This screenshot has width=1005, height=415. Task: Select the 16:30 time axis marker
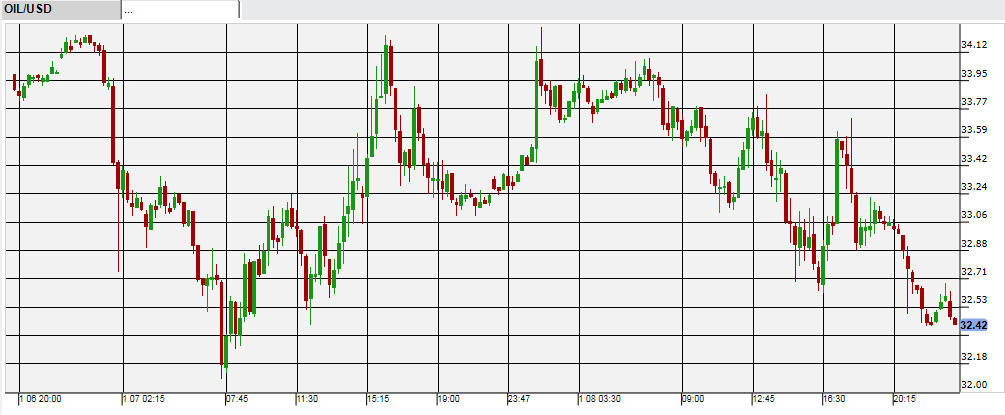click(834, 399)
